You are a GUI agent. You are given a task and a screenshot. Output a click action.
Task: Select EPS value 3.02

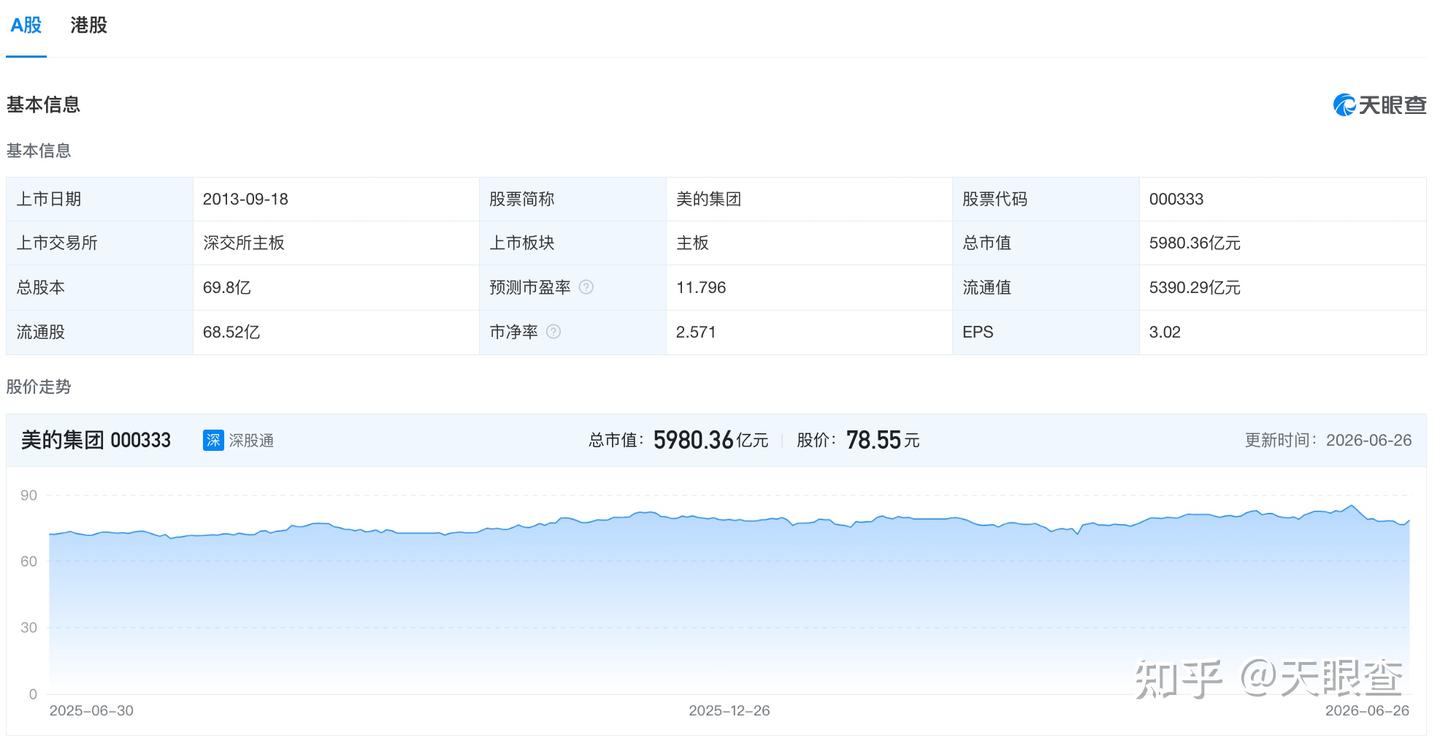1165,332
